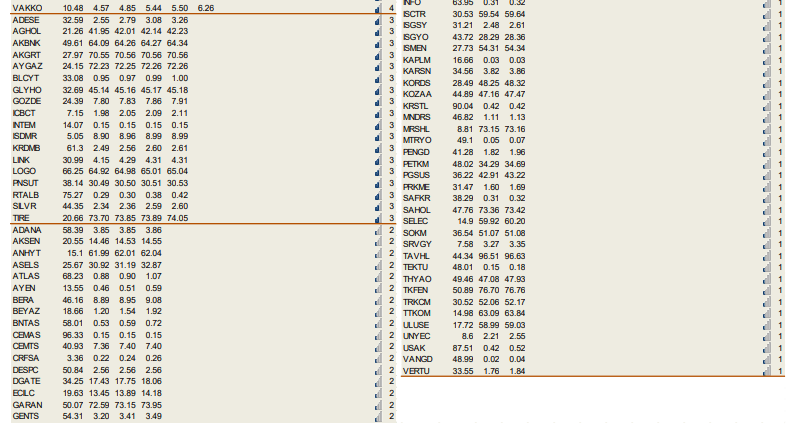Select the SILVR ticker name

(x=24, y=206)
